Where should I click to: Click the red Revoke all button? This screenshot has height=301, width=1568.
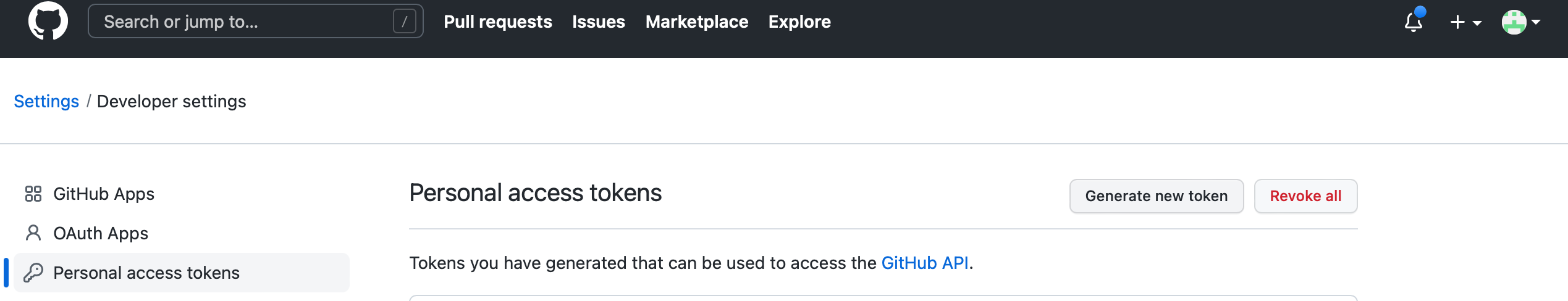(x=1305, y=196)
